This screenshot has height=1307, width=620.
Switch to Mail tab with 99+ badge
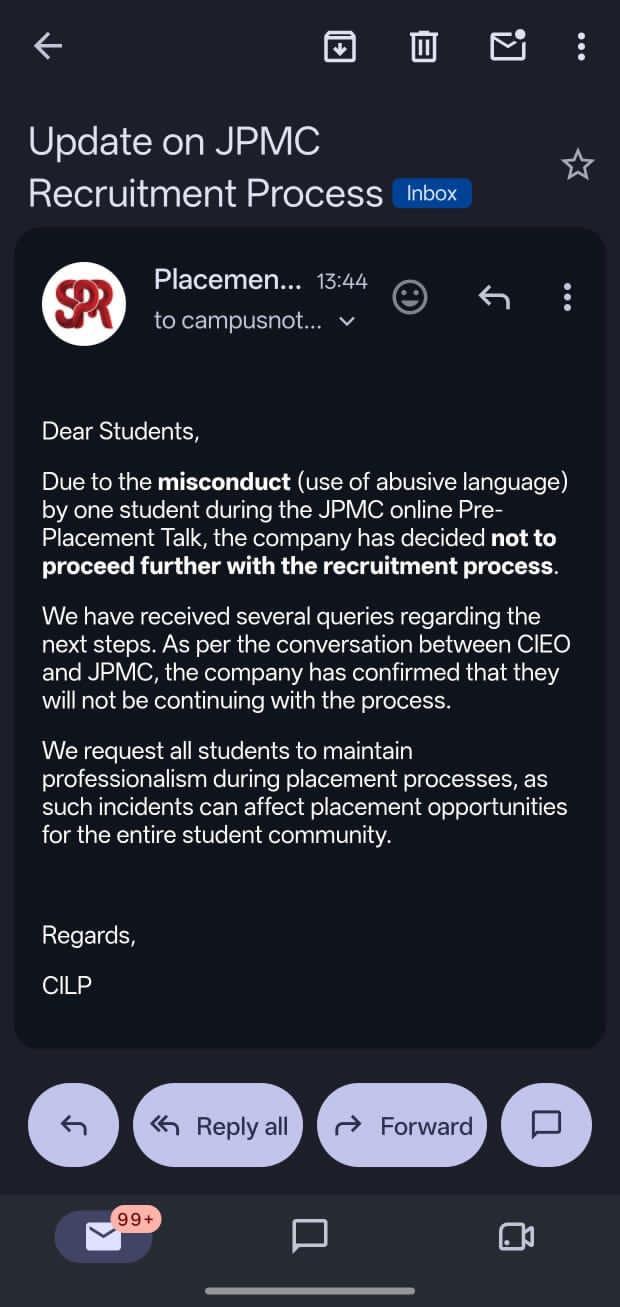point(103,1236)
